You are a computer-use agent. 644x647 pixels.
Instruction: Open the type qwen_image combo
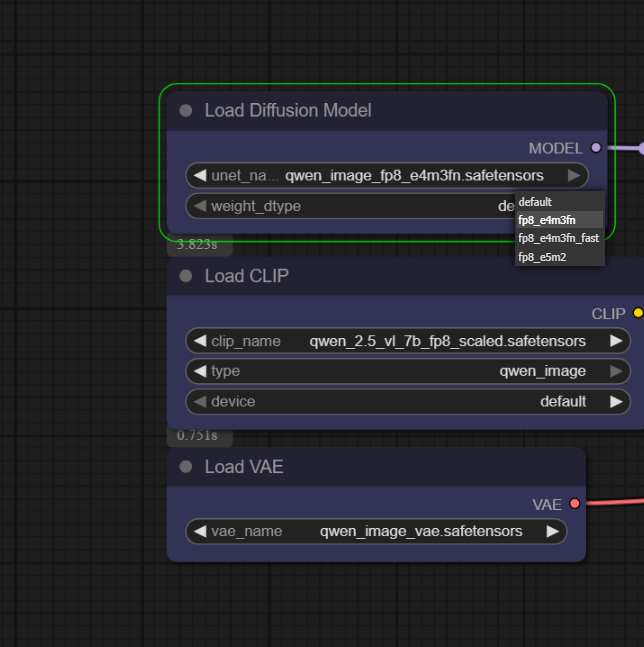[408, 371]
